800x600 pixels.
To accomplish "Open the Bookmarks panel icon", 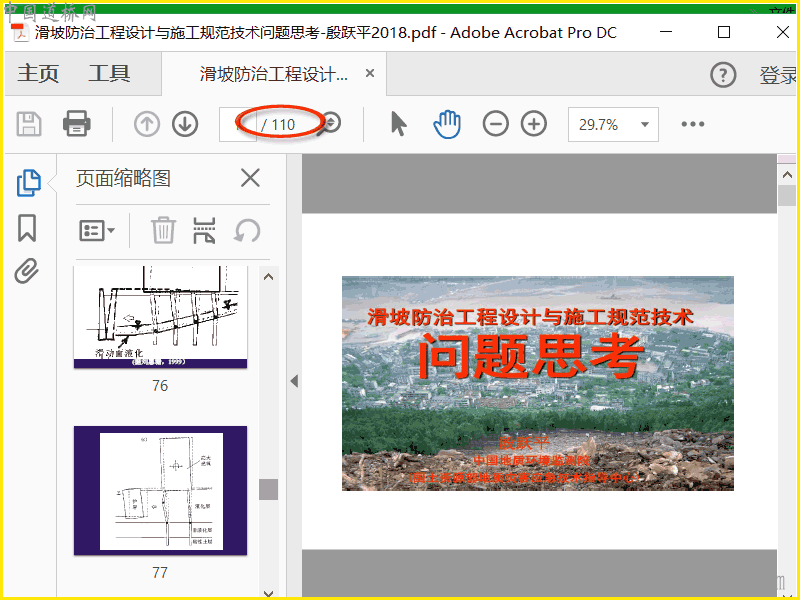I will [27, 228].
